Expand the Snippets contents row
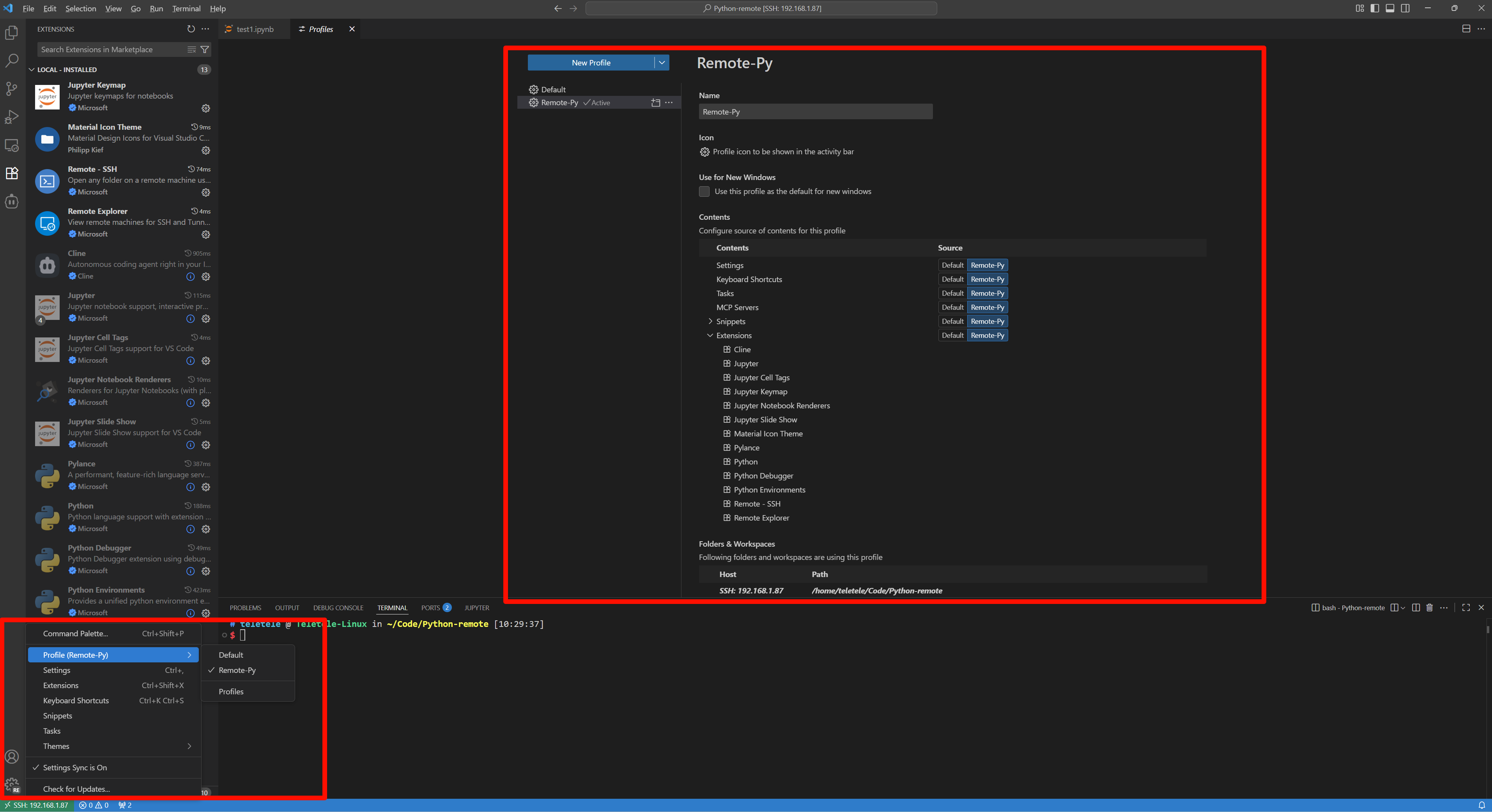The width and height of the screenshot is (1492, 812). pos(710,321)
